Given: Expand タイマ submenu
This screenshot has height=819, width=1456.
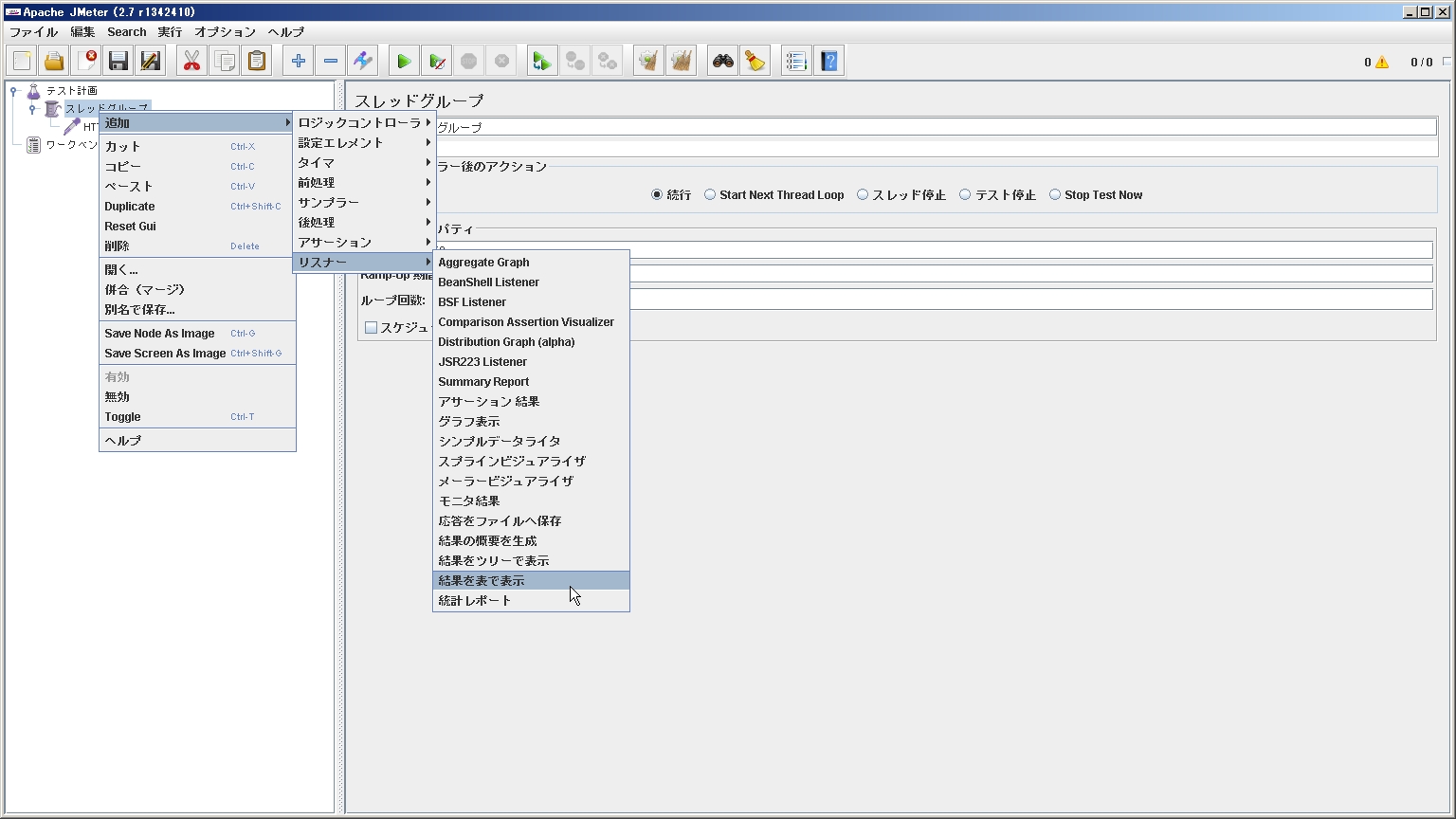Looking at the screenshot, I should point(364,163).
